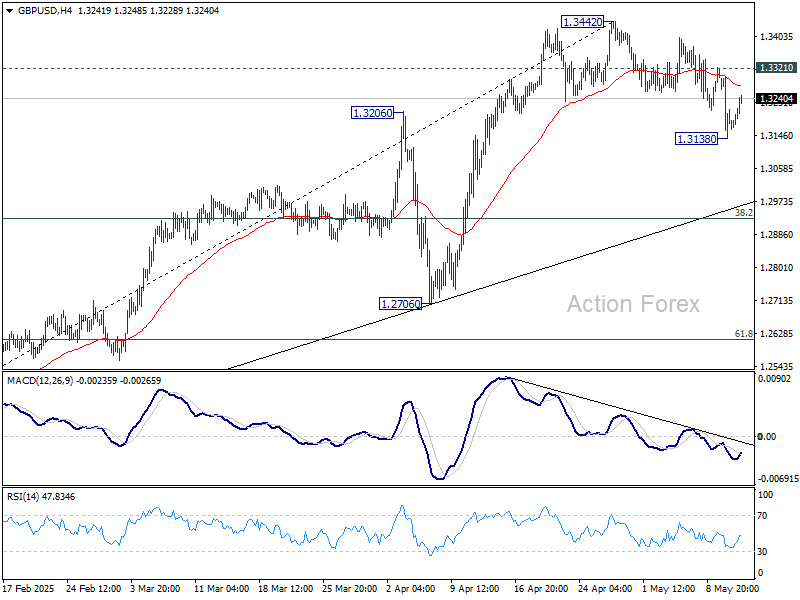Click the 1.26285 price axis value
The image size is (800, 600).
777,334
